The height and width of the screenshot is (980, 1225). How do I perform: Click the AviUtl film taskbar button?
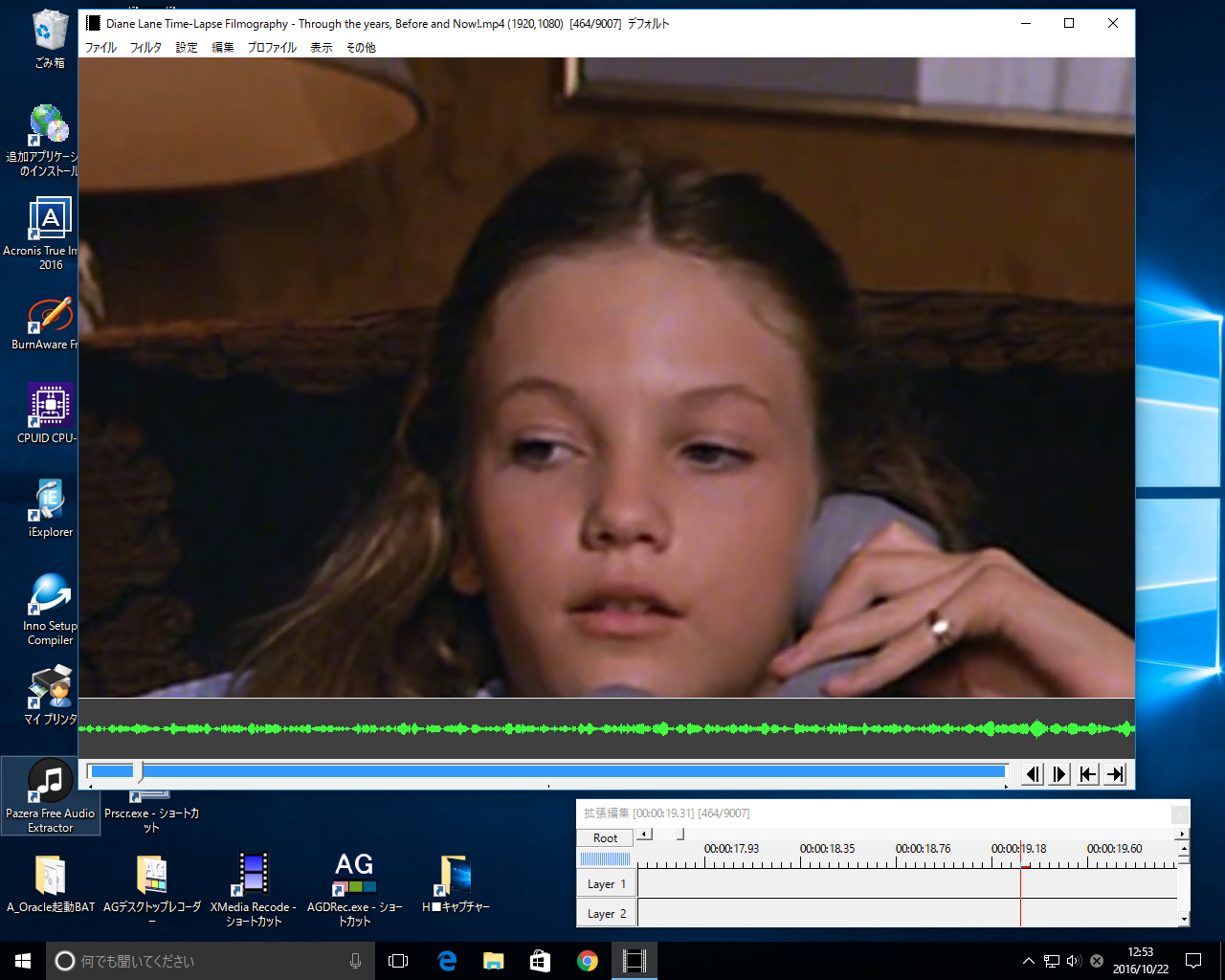[635, 961]
